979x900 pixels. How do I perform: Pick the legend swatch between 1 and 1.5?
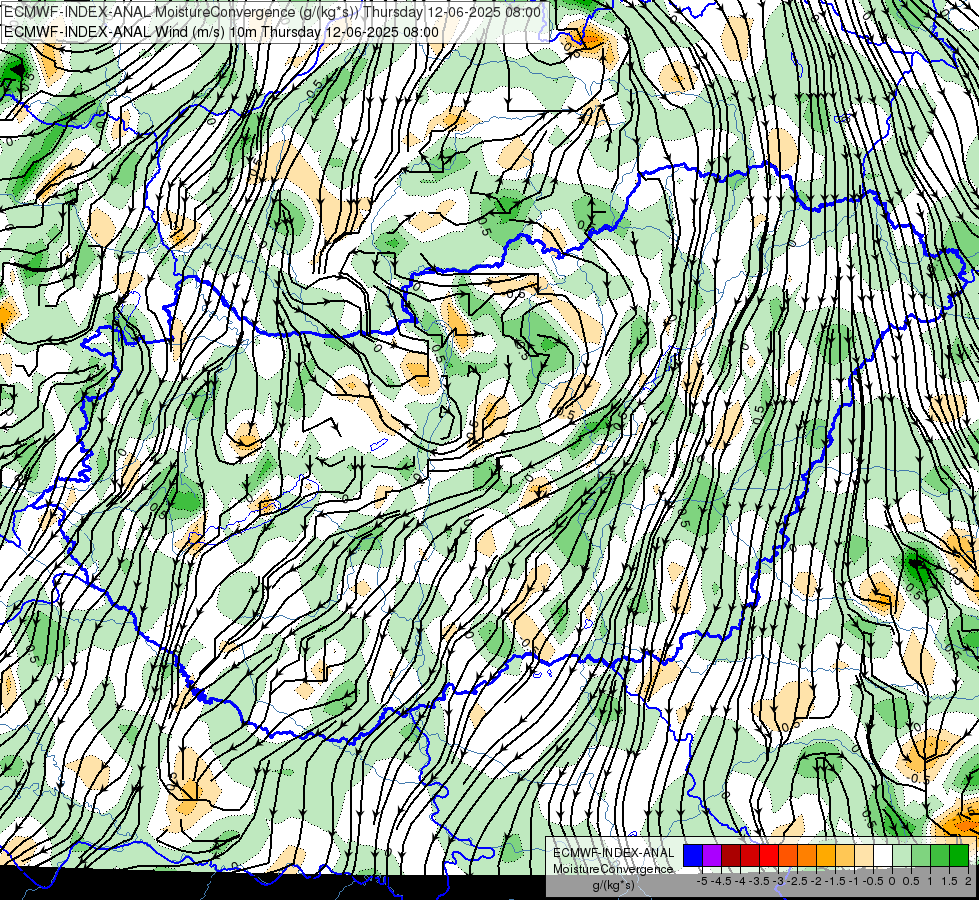click(x=940, y=855)
